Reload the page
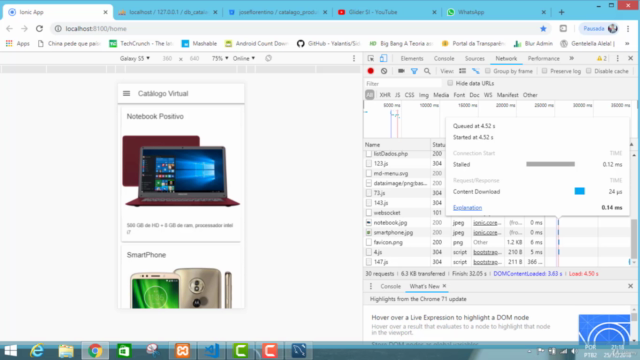This screenshot has height=360, width=640. [x=39, y=29]
